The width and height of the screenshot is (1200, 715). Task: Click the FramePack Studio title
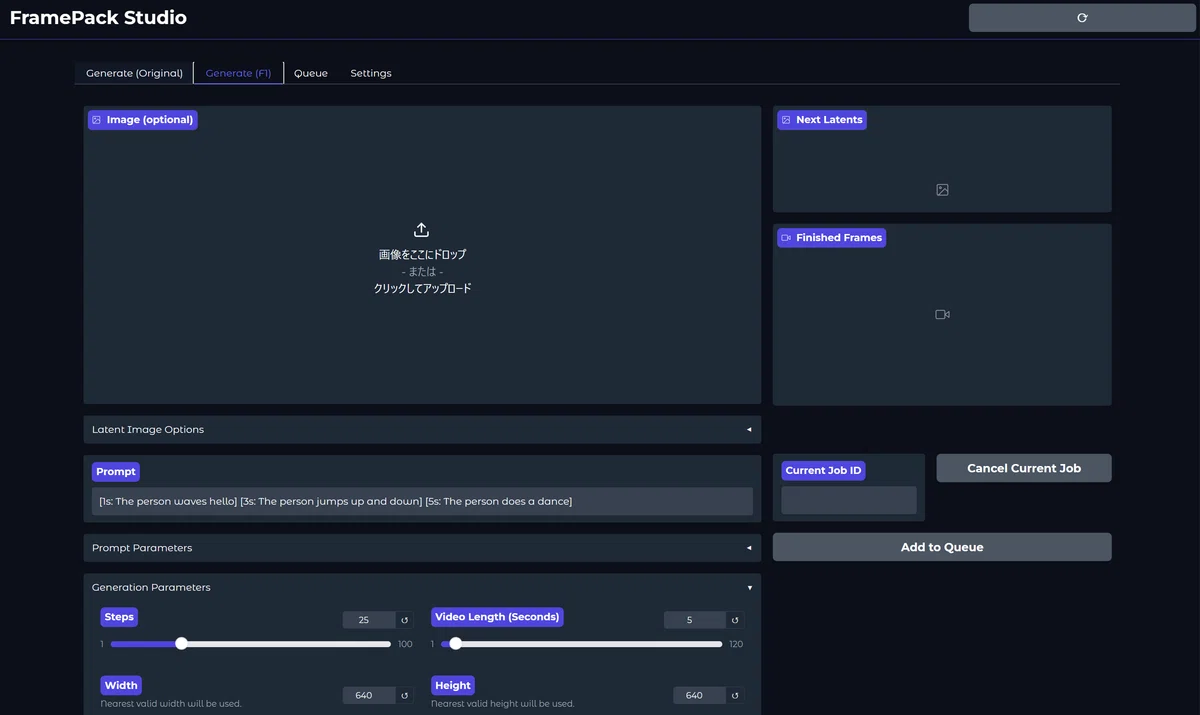[98, 18]
